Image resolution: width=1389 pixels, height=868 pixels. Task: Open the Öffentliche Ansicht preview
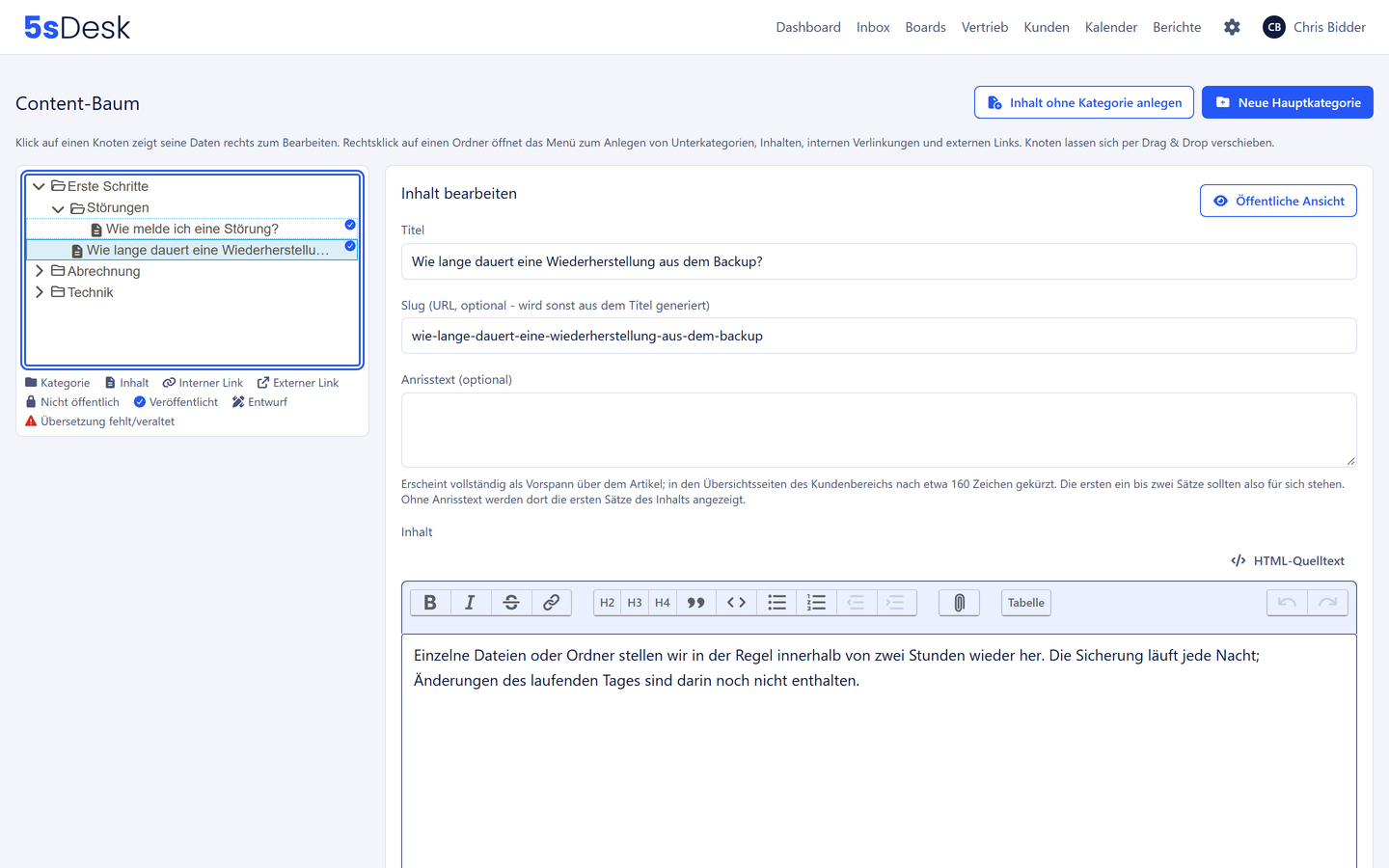tap(1278, 201)
